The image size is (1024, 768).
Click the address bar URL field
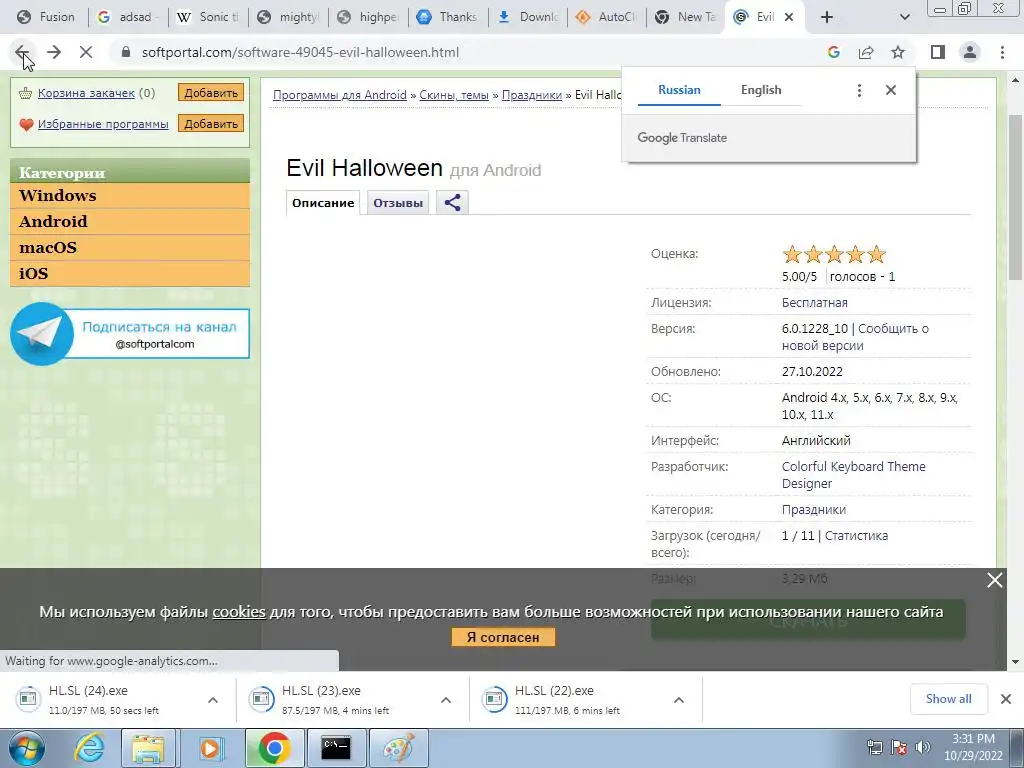click(x=470, y=52)
